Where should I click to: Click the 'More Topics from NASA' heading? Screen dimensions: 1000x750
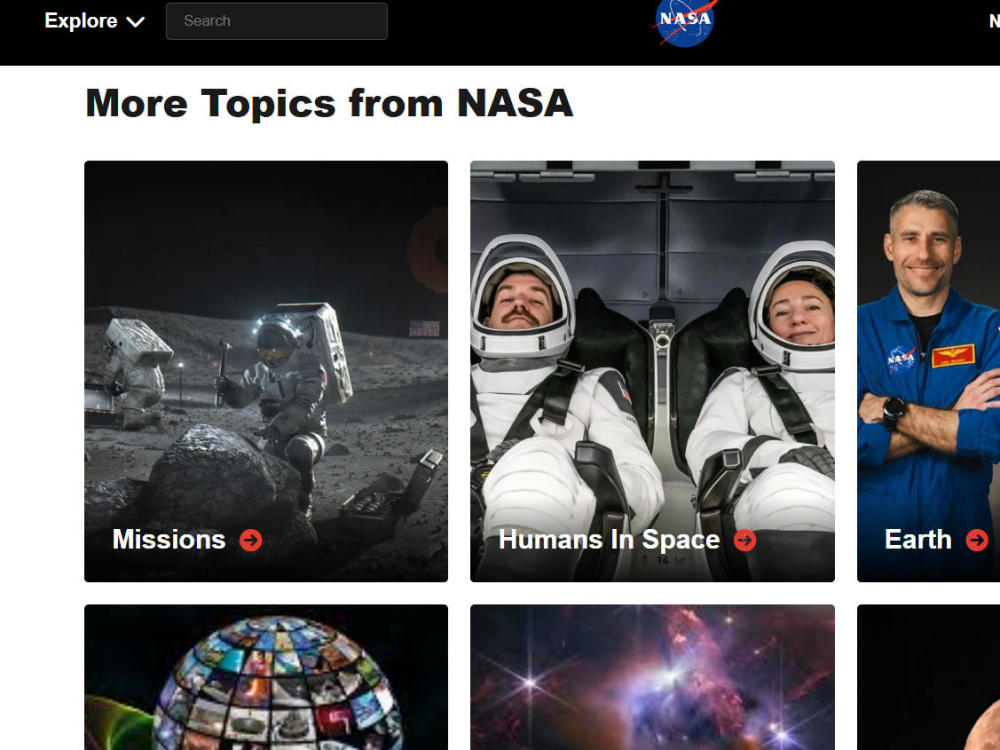[329, 103]
